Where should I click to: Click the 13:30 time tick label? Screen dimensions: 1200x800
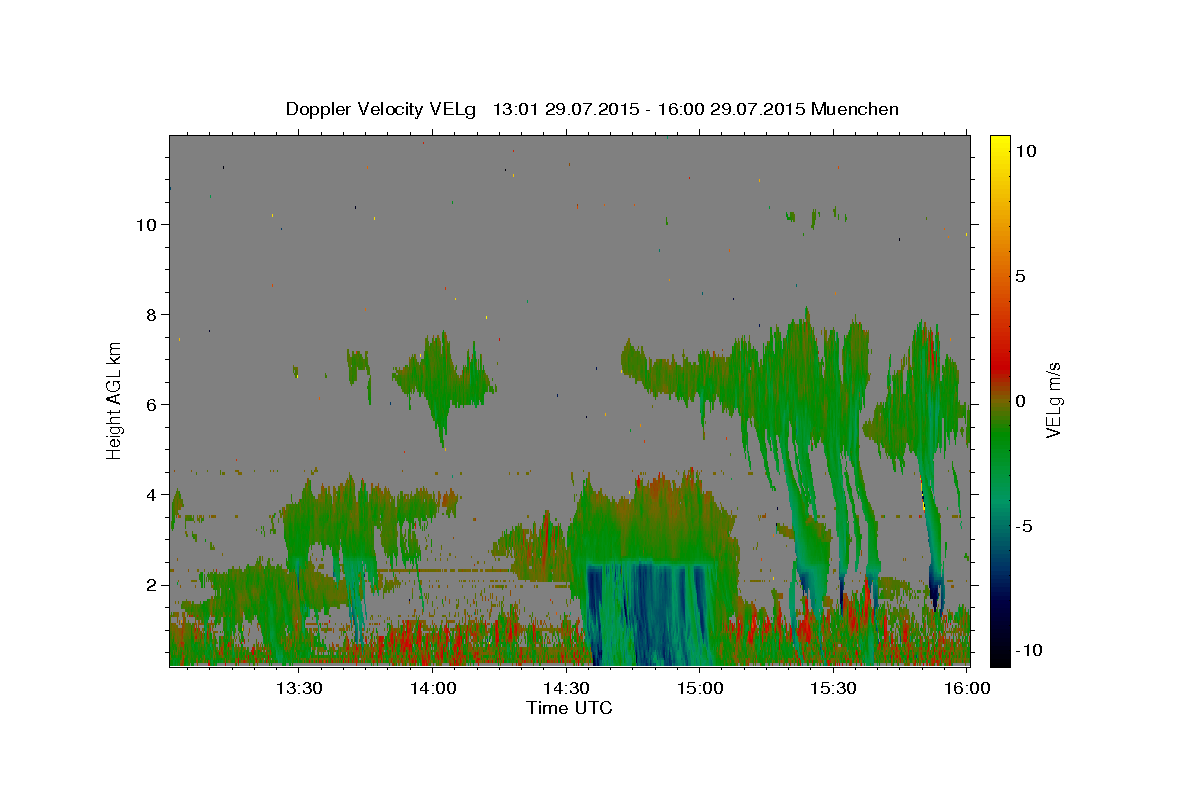[298, 688]
